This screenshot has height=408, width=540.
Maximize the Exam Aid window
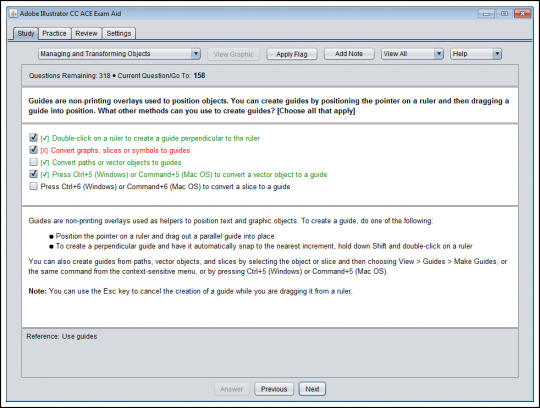(x=504, y=14)
